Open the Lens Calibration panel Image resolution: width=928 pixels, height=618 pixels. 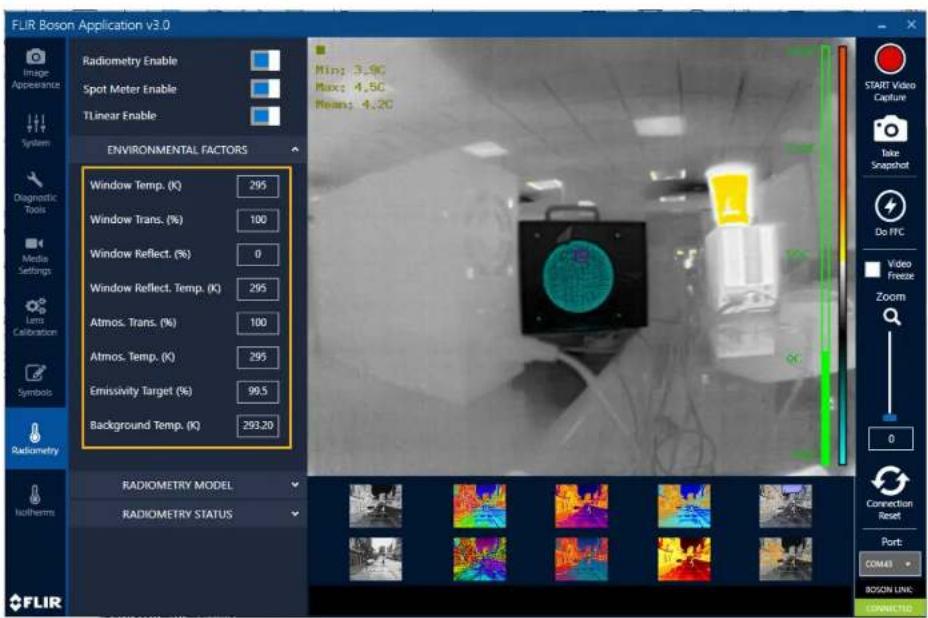point(36,317)
